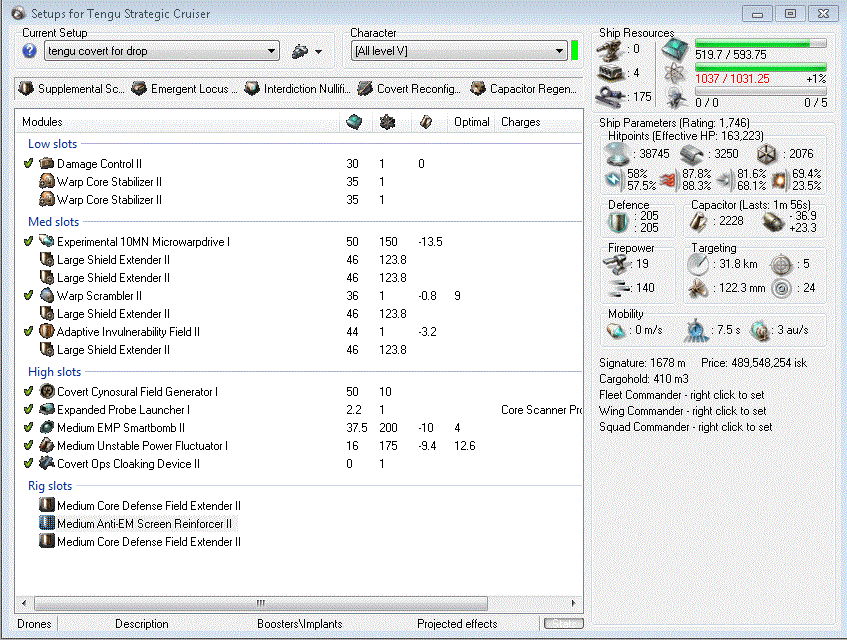Click the Optimal column header
Screen dimensions: 847x640
tap(472, 122)
